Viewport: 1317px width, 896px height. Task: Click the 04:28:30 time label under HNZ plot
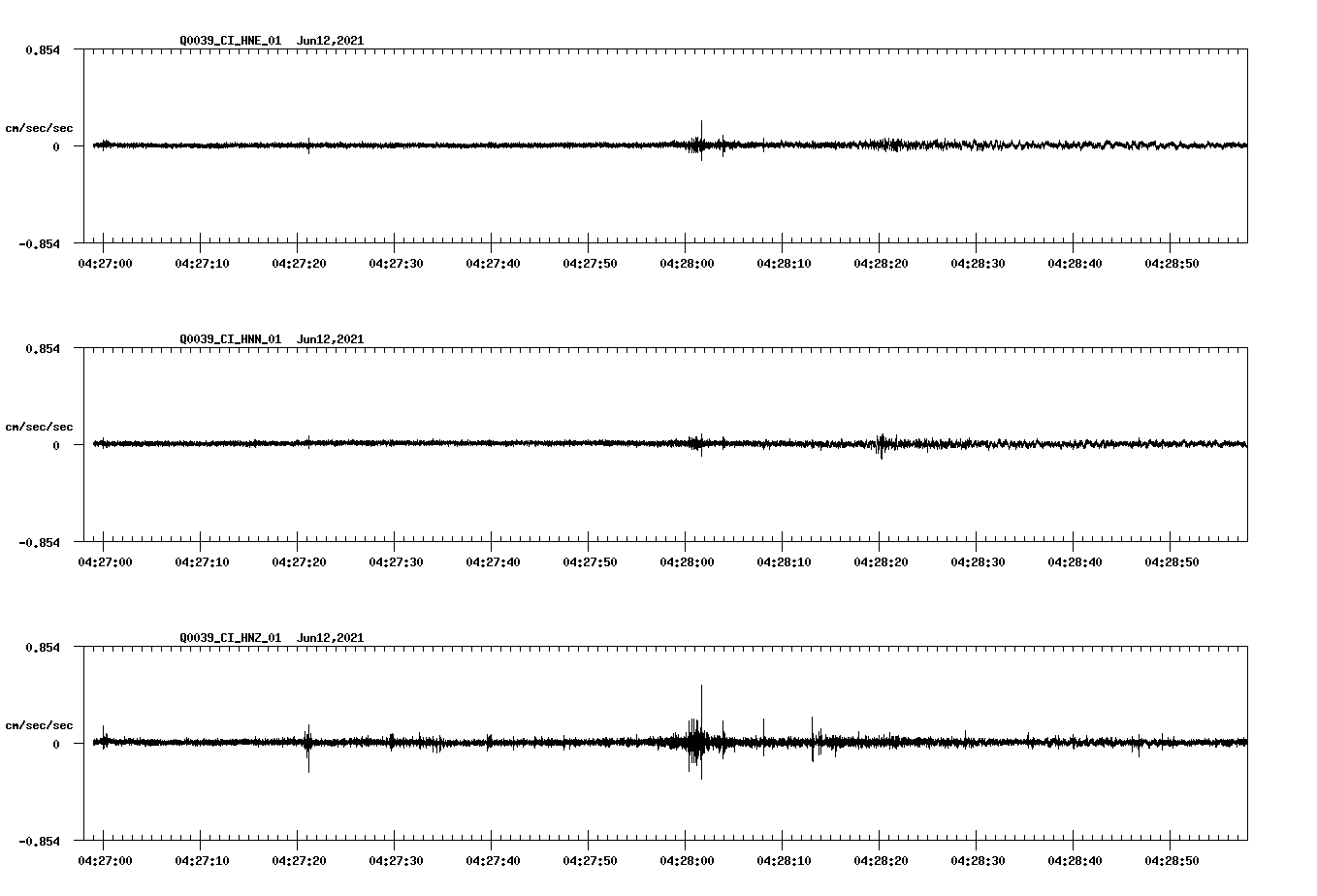tap(978, 861)
